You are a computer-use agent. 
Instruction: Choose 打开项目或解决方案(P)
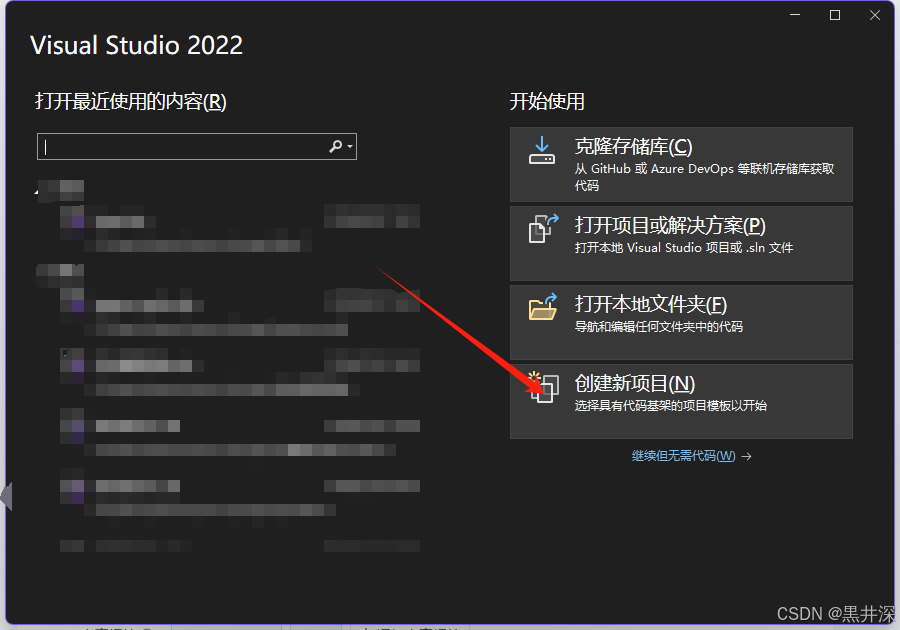tap(670, 225)
